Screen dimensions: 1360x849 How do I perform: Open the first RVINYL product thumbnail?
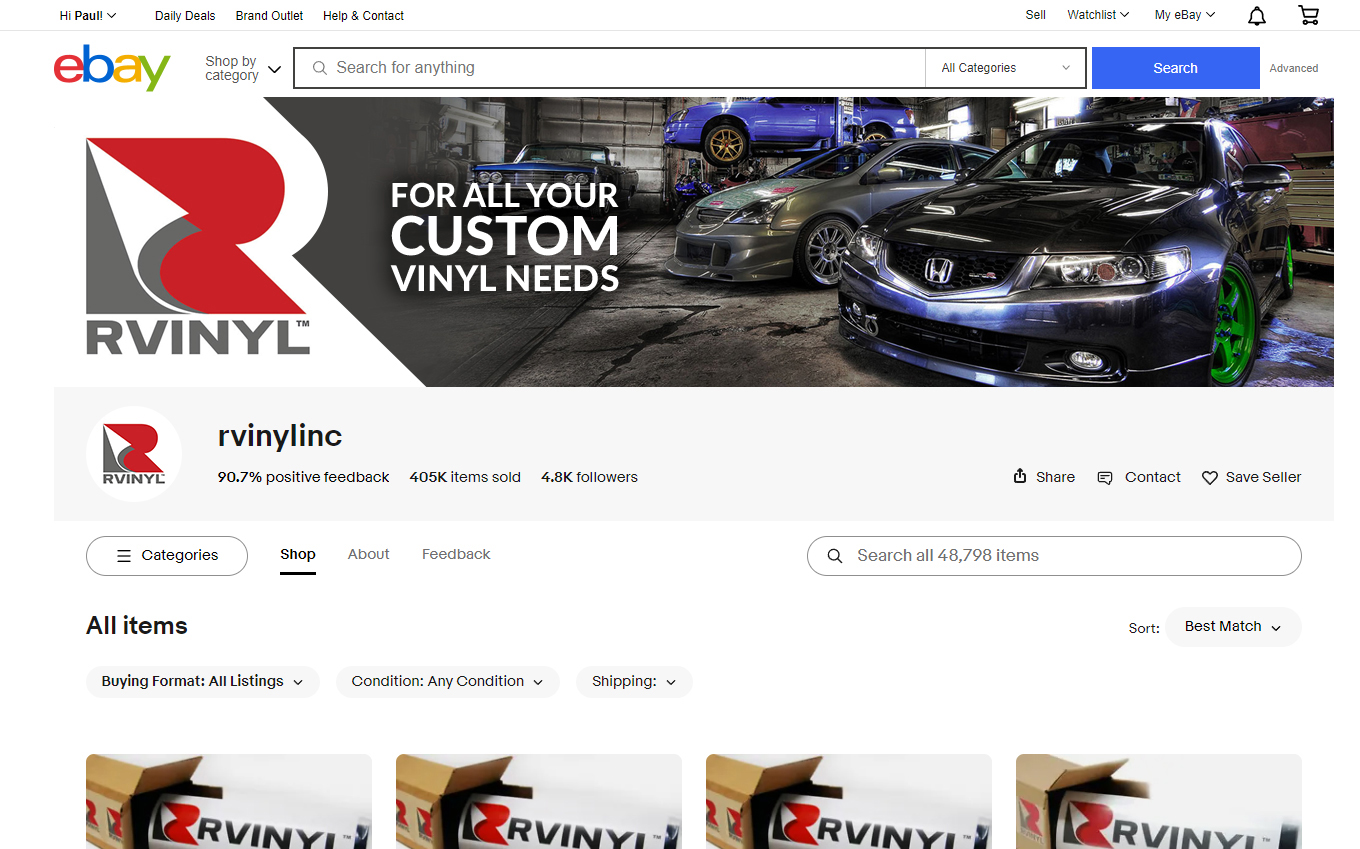(229, 801)
